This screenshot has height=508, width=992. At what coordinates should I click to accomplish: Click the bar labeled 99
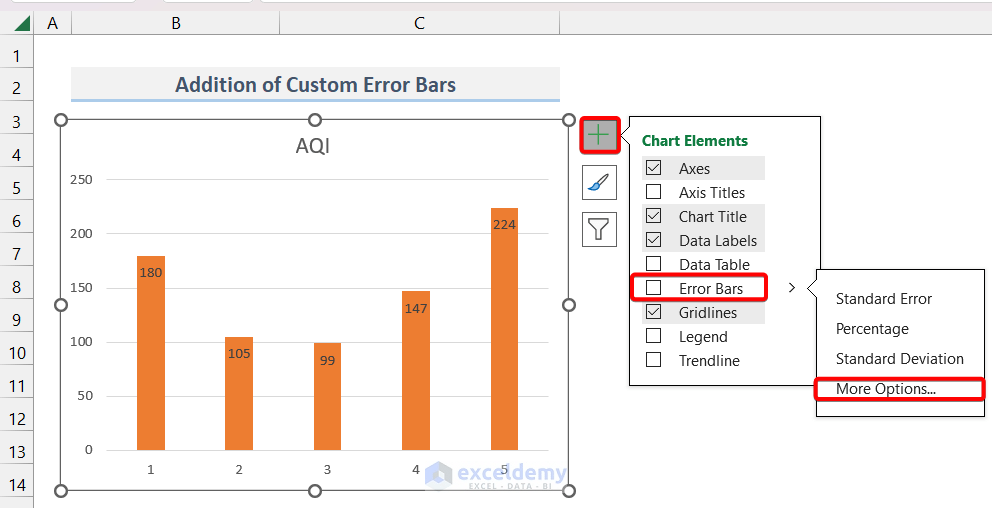[x=327, y=397]
